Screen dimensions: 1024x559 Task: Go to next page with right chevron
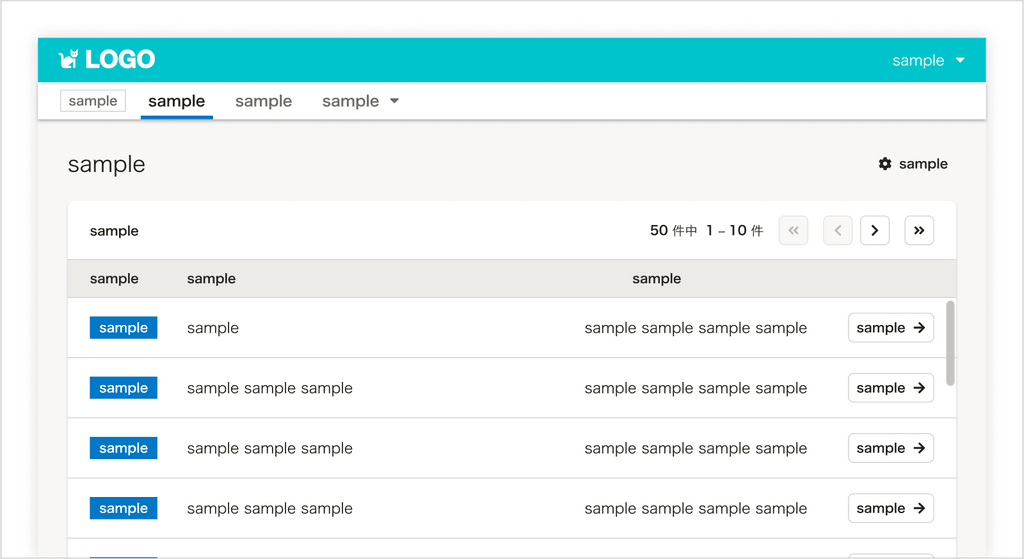[875, 231]
